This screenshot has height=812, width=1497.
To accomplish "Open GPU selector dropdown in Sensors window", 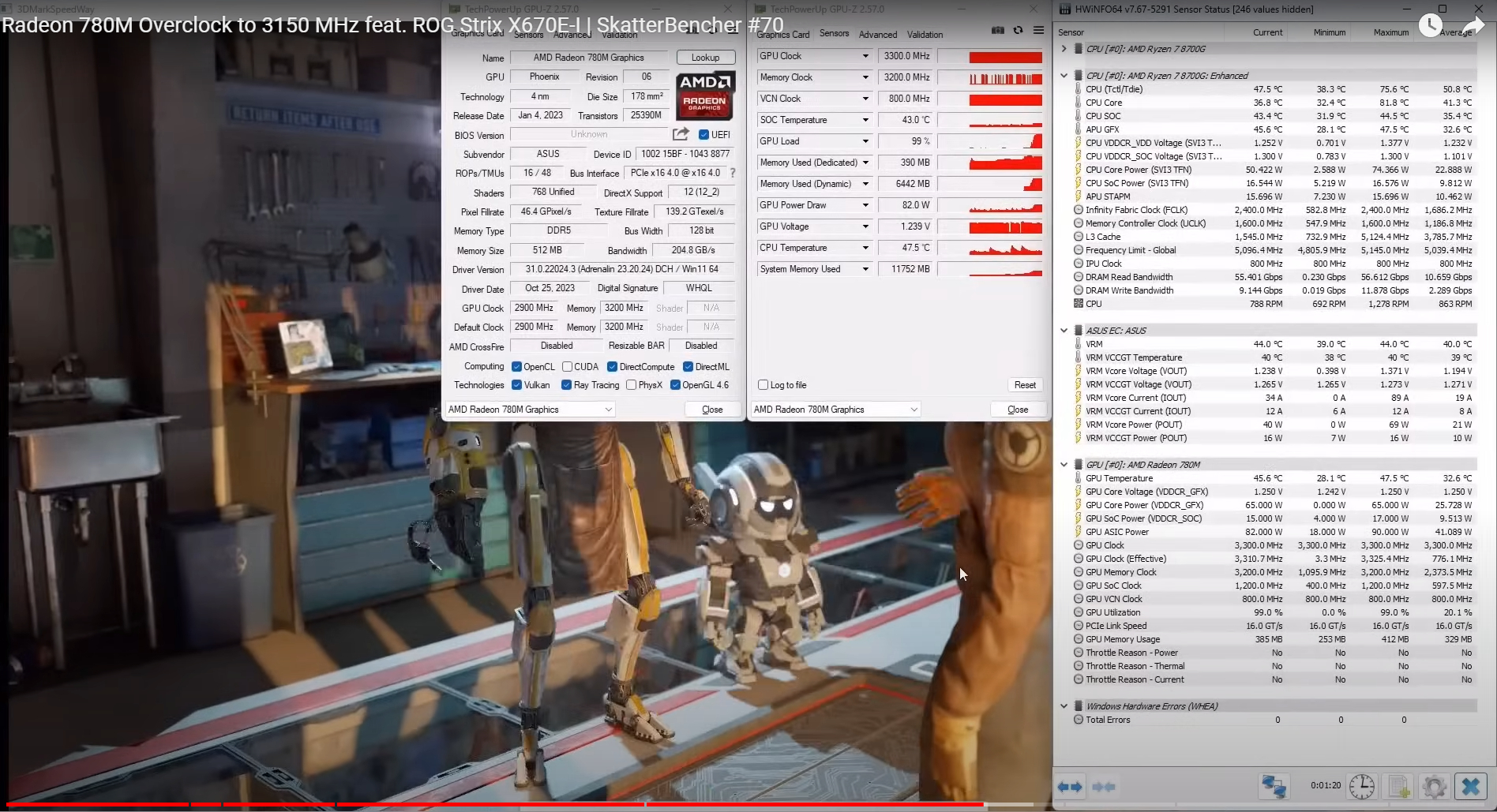I will click(835, 410).
